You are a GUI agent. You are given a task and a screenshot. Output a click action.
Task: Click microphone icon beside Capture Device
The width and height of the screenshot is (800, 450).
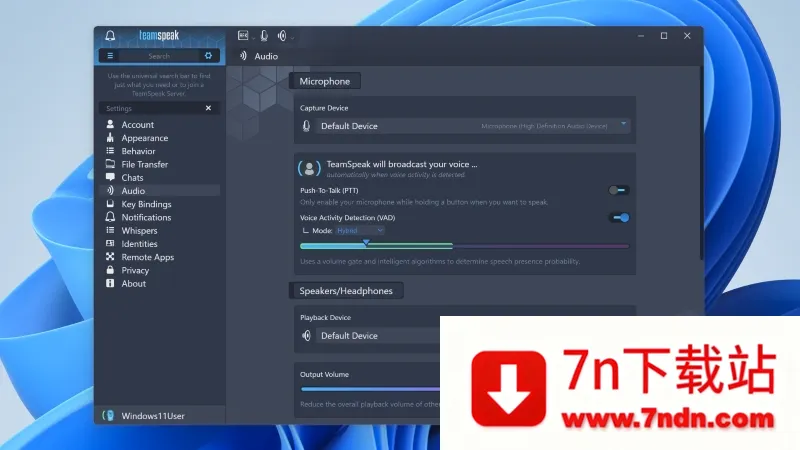click(x=306, y=126)
